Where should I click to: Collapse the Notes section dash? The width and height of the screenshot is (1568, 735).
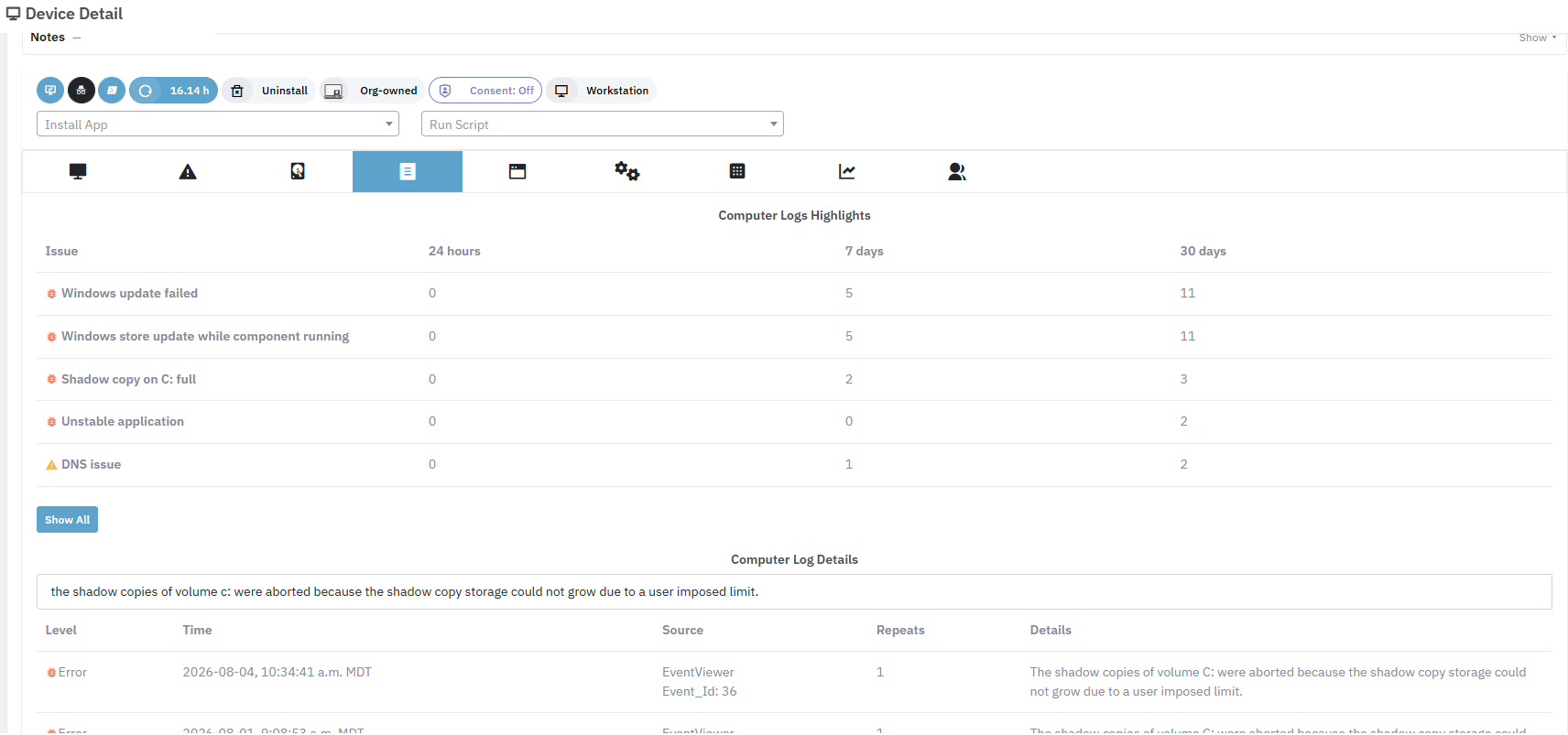(76, 38)
